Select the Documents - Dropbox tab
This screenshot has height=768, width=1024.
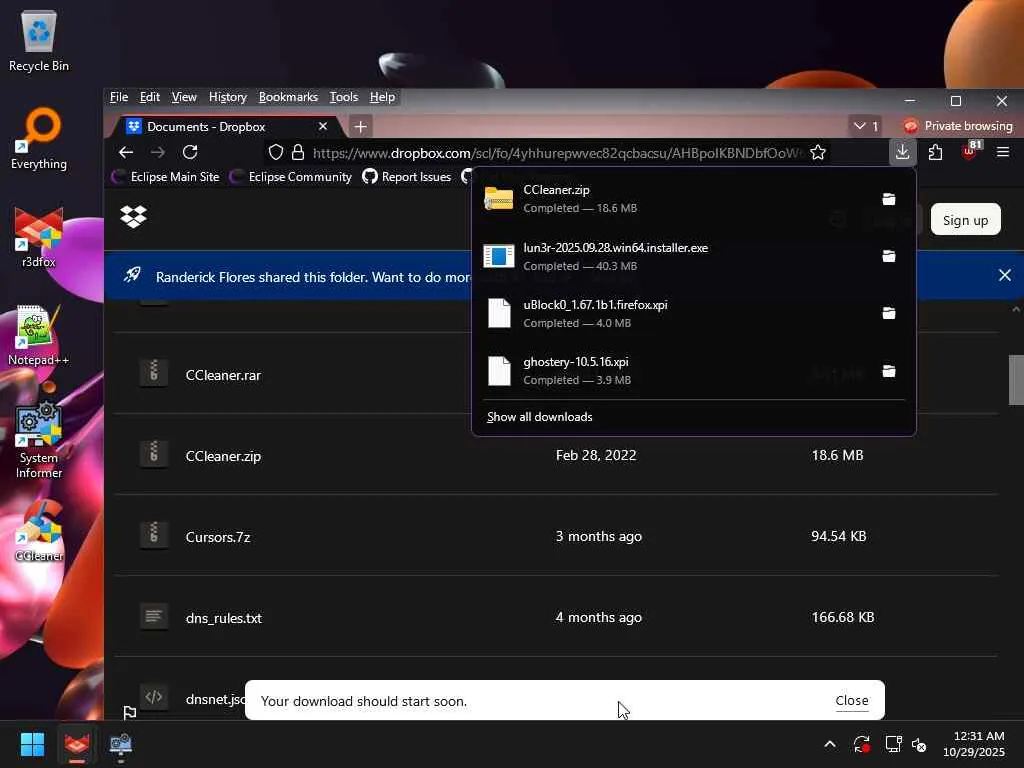(x=226, y=127)
